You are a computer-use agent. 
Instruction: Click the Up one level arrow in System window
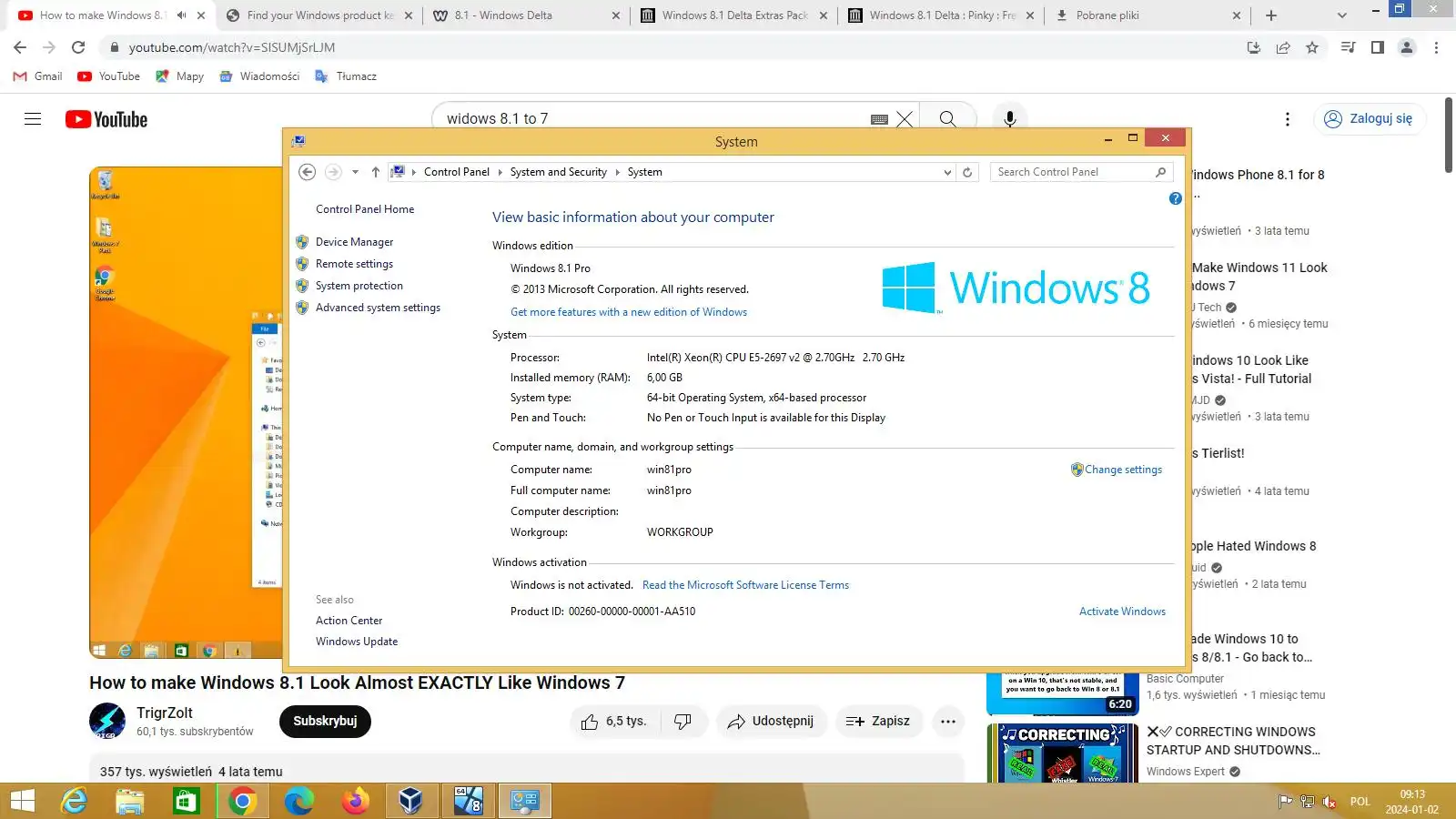coord(375,172)
